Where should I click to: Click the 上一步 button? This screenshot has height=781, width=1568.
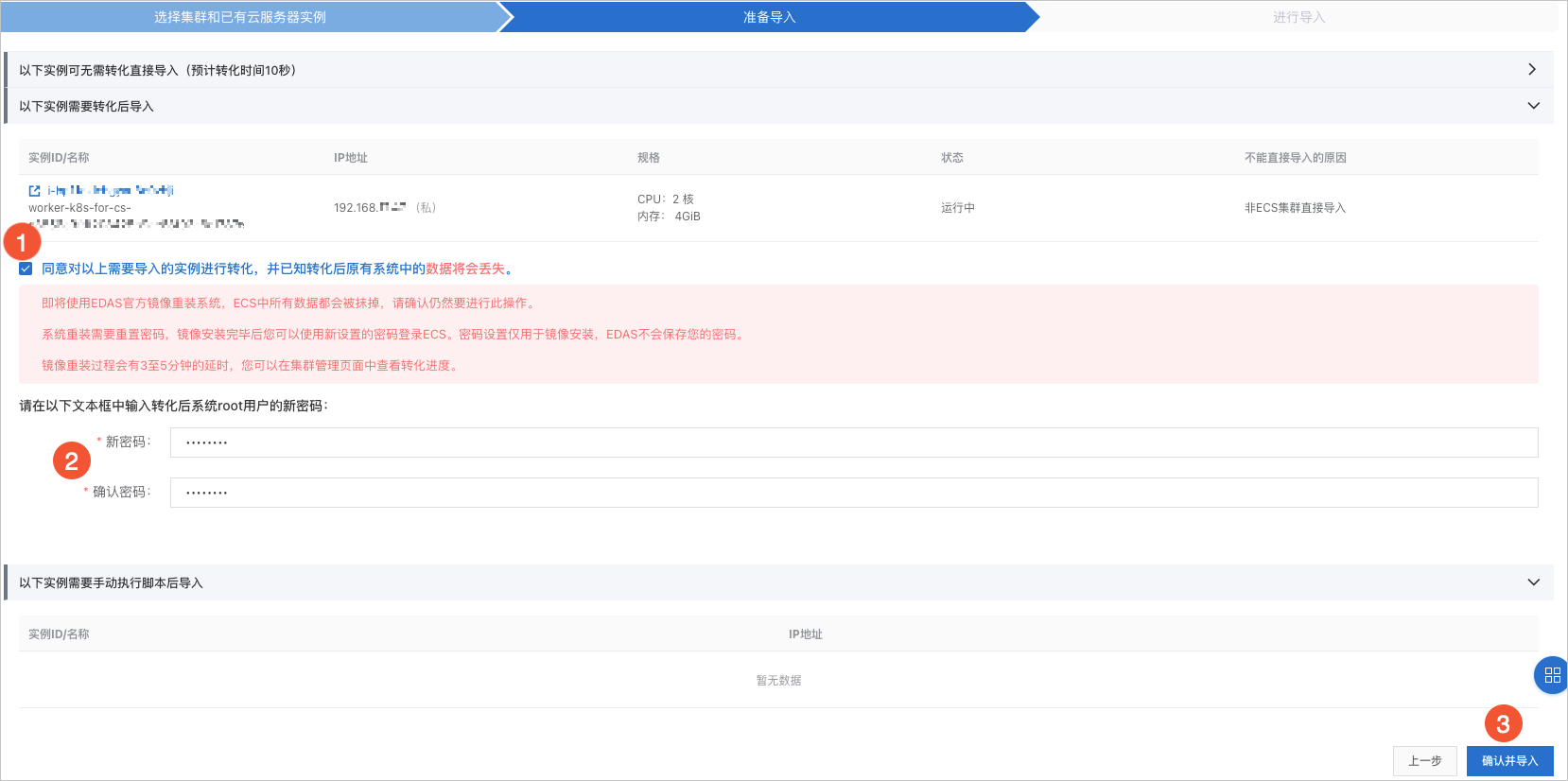tap(1424, 761)
